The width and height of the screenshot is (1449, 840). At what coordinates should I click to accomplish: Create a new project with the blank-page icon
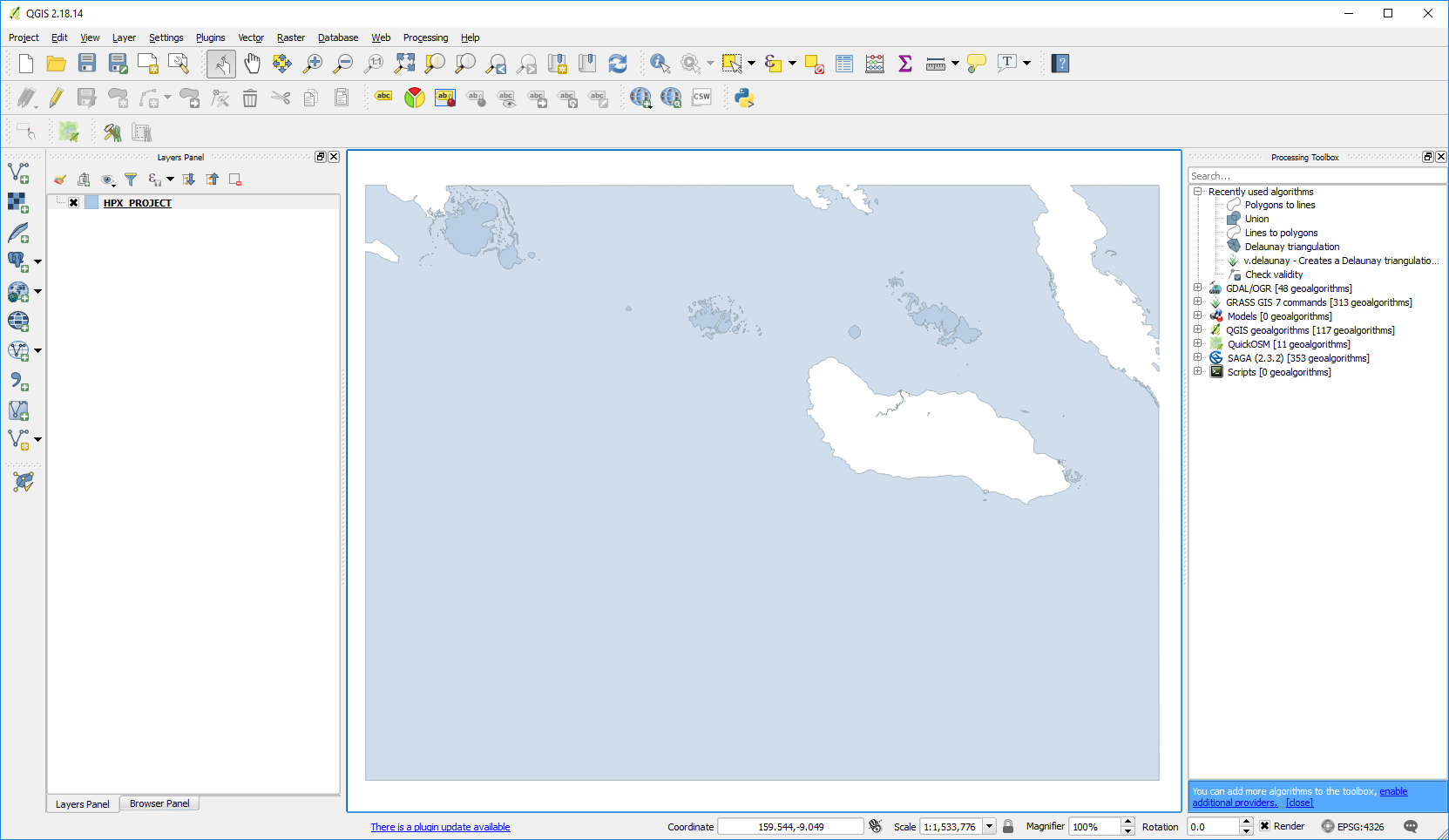pyautogui.click(x=26, y=64)
